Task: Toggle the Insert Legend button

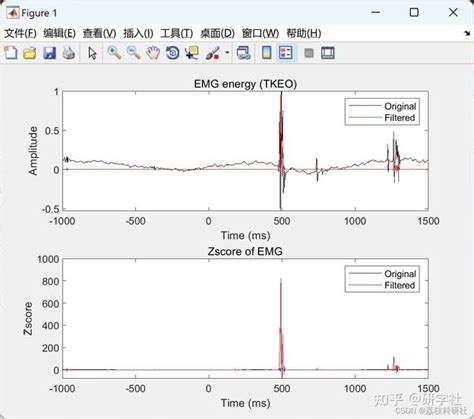Action: pyautogui.click(x=286, y=53)
